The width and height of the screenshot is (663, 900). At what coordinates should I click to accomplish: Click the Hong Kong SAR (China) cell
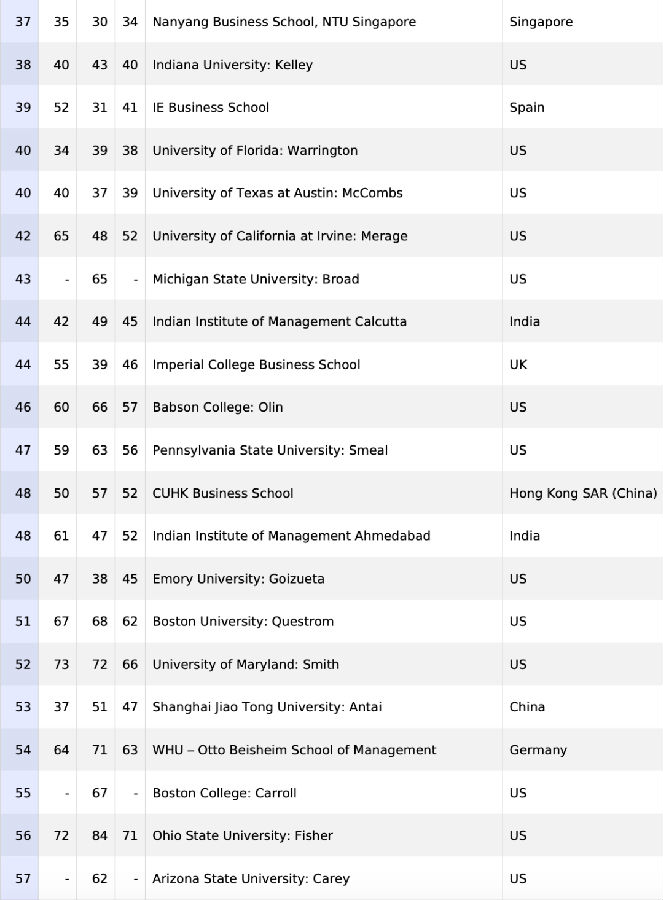[583, 493]
